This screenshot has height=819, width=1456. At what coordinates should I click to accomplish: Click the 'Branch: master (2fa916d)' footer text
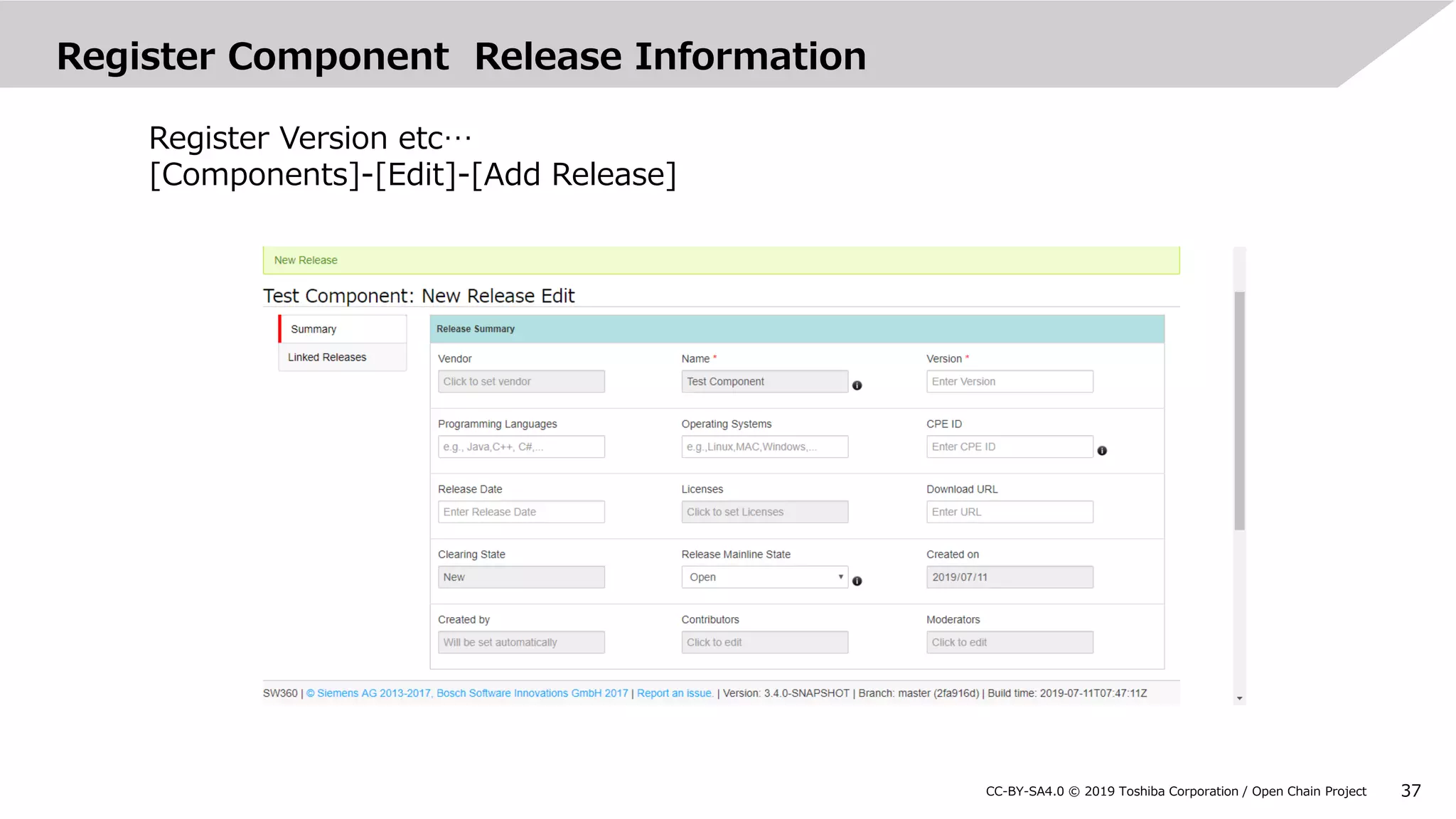(x=919, y=693)
